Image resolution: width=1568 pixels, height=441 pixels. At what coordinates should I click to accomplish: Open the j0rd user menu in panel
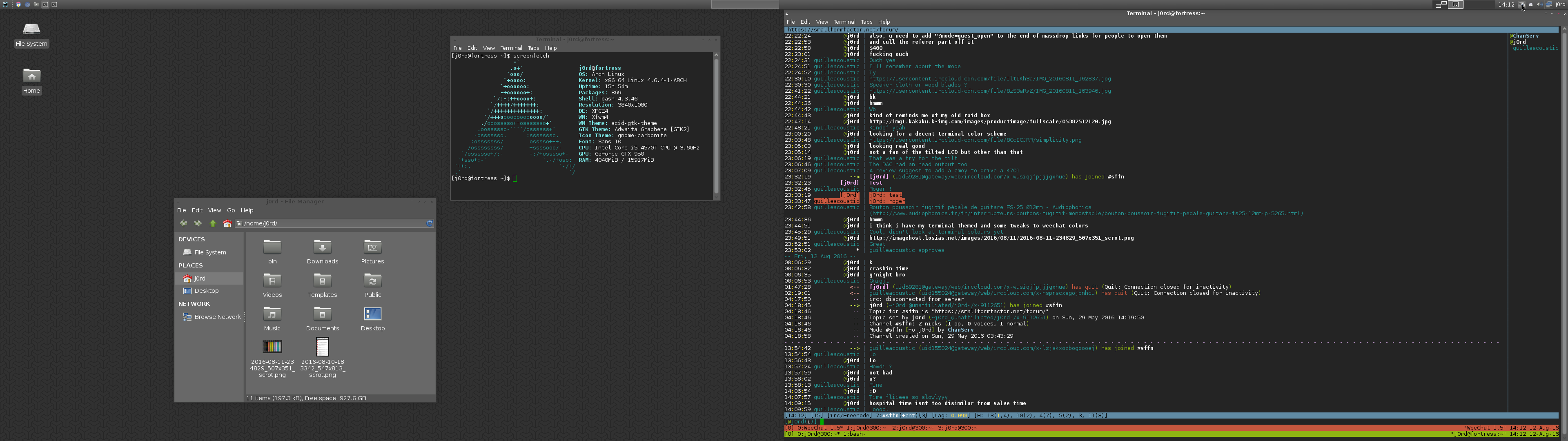tap(1560, 4)
